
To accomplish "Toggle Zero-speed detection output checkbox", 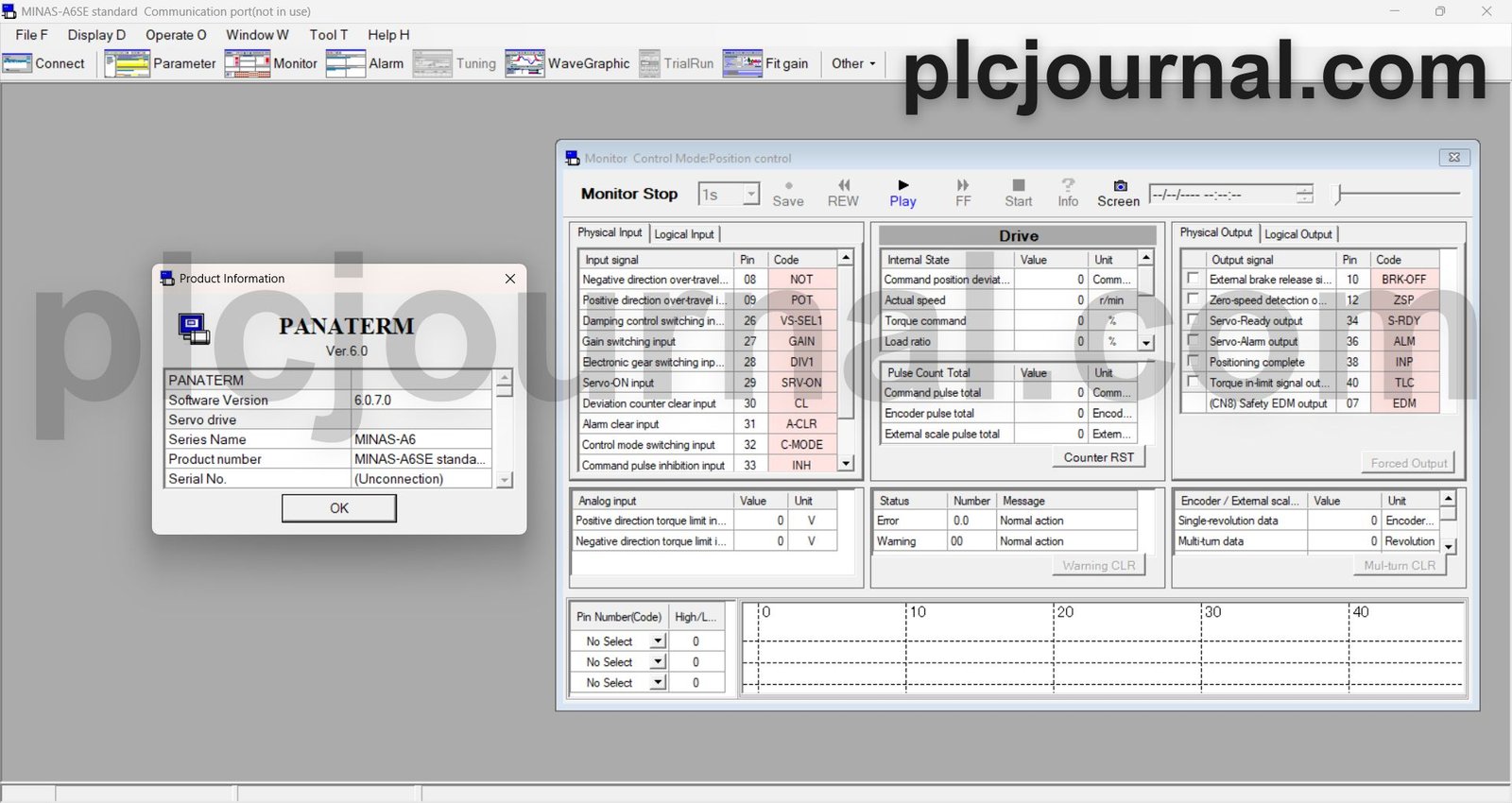I will (x=1193, y=299).
